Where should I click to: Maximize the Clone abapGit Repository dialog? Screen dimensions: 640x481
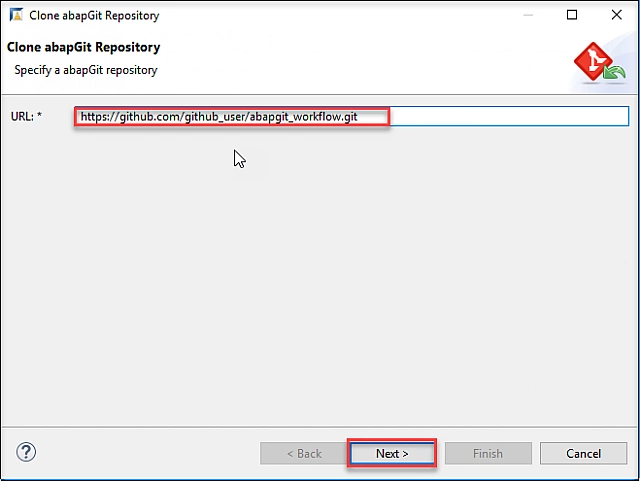tap(572, 15)
